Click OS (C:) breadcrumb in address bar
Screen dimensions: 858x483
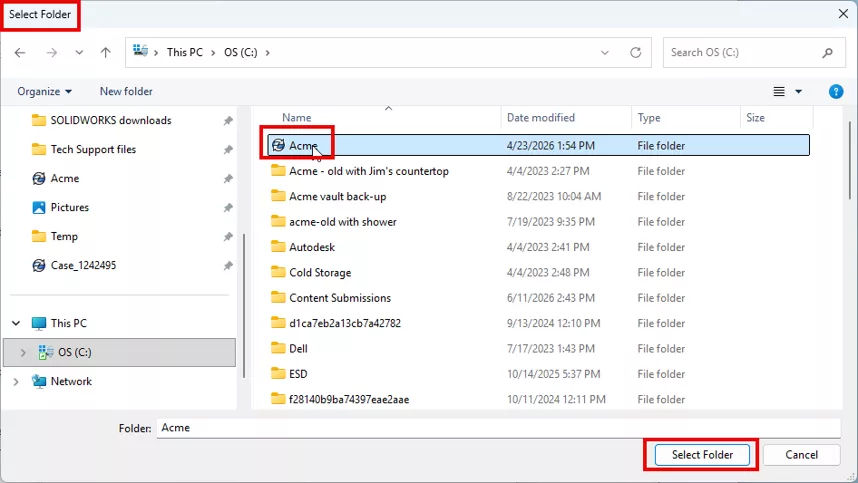[x=240, y=53]
